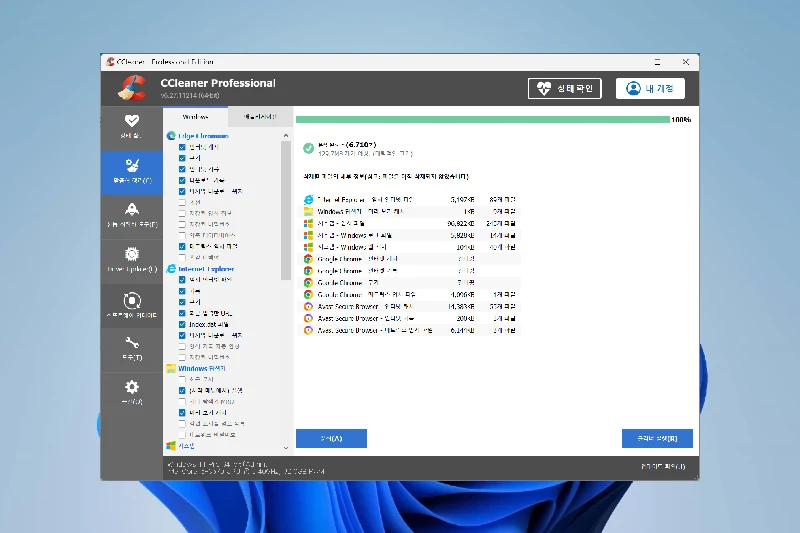Click the Windows flag icon in the 90,822KB row
The height and width of the screenshot is (533, 800).
tap(308, 223)
